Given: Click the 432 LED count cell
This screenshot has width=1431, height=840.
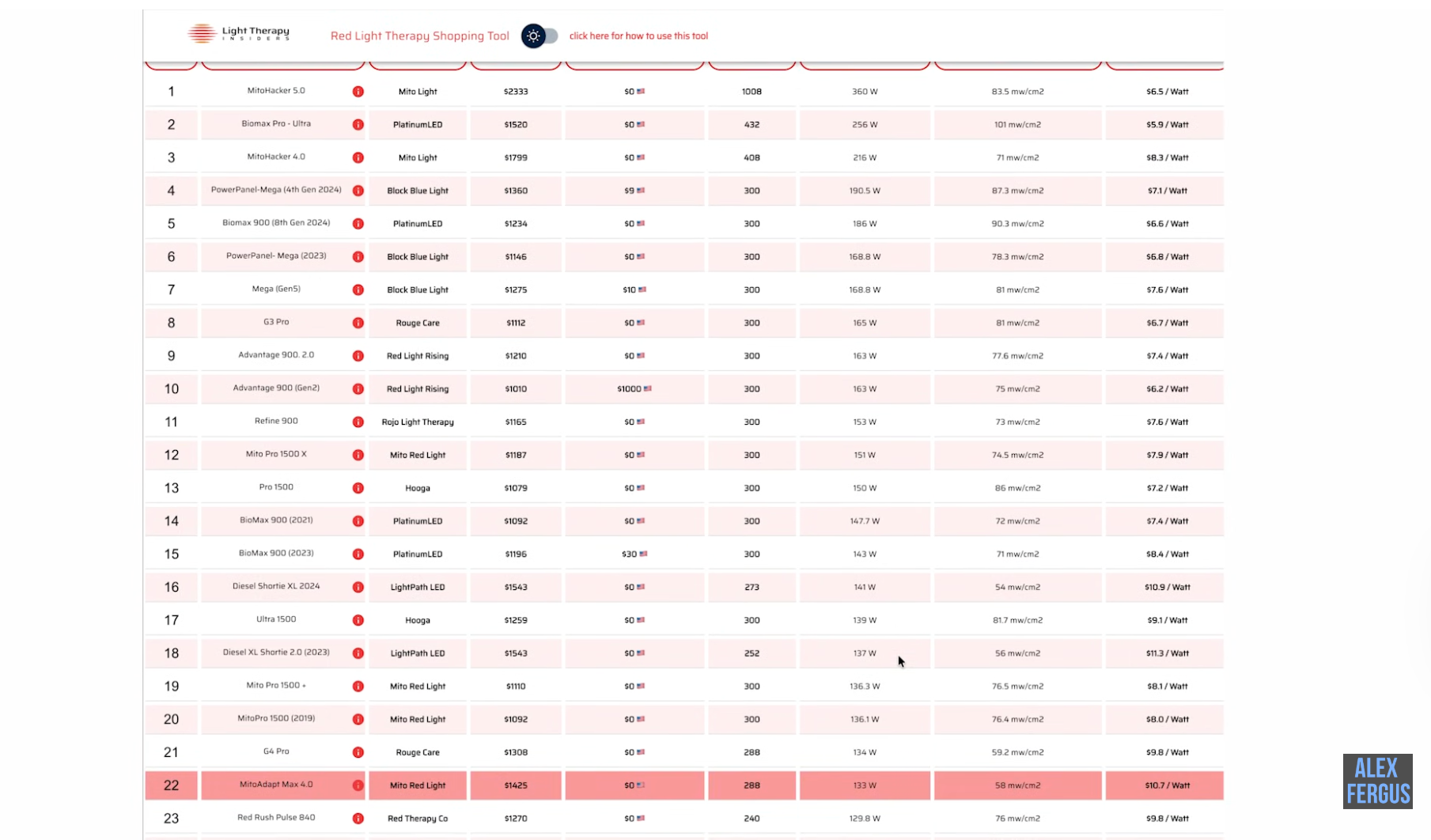Looking at the screenshot, I should point(751,125).
